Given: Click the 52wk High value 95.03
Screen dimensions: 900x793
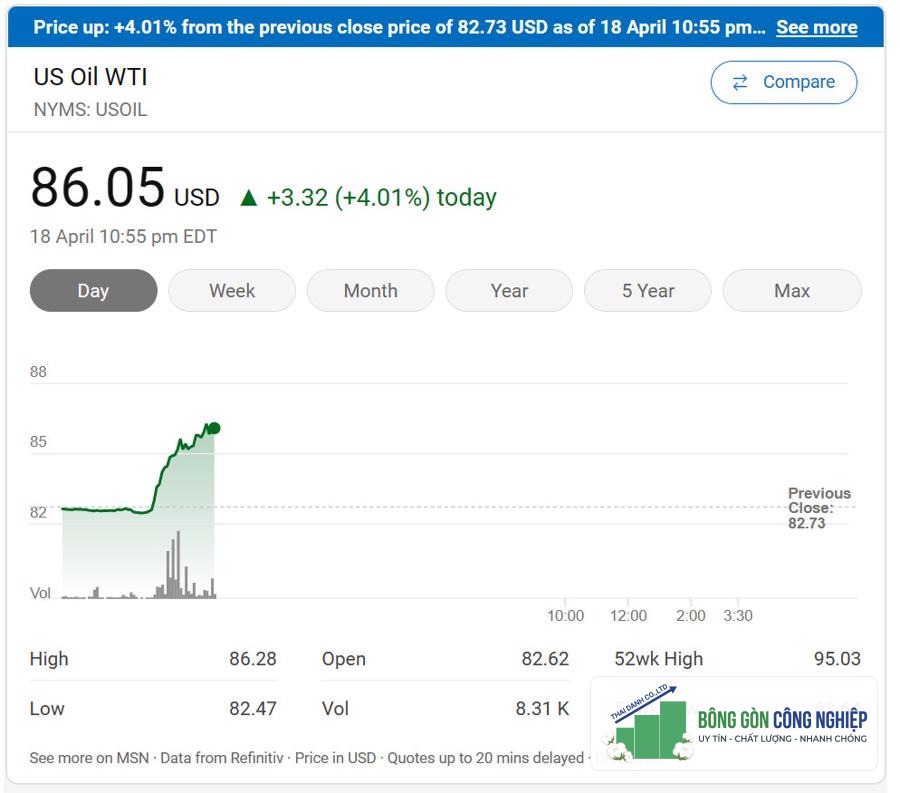Looking at the screenshot, I should coord(837,659).
